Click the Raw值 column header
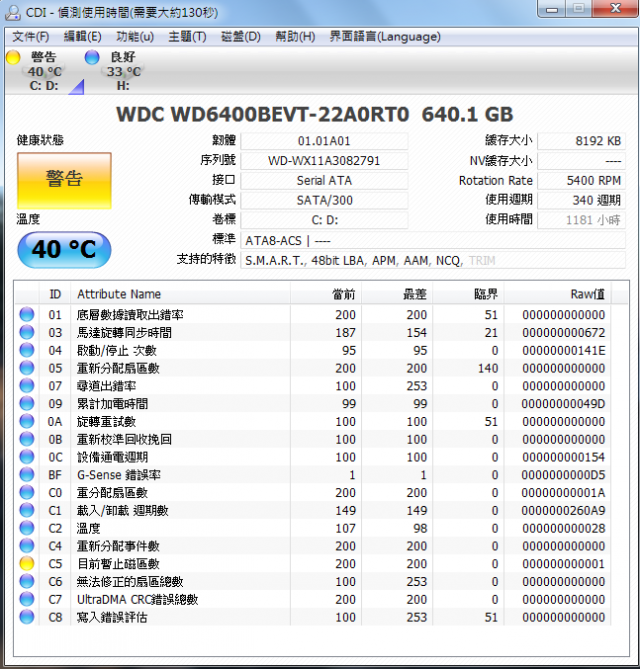The image size is (640, 670). 558,294
